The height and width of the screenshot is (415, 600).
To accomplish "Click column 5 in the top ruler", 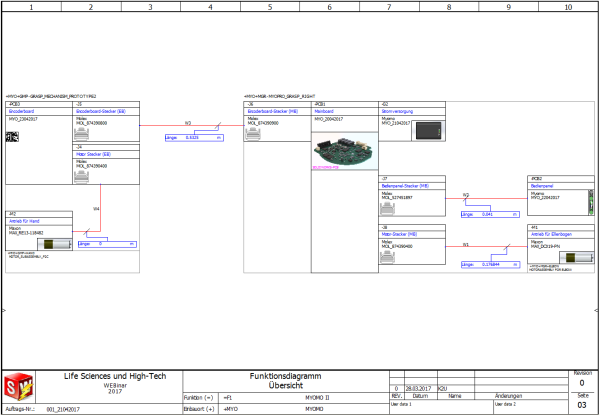I will click(x=270, y=7).
